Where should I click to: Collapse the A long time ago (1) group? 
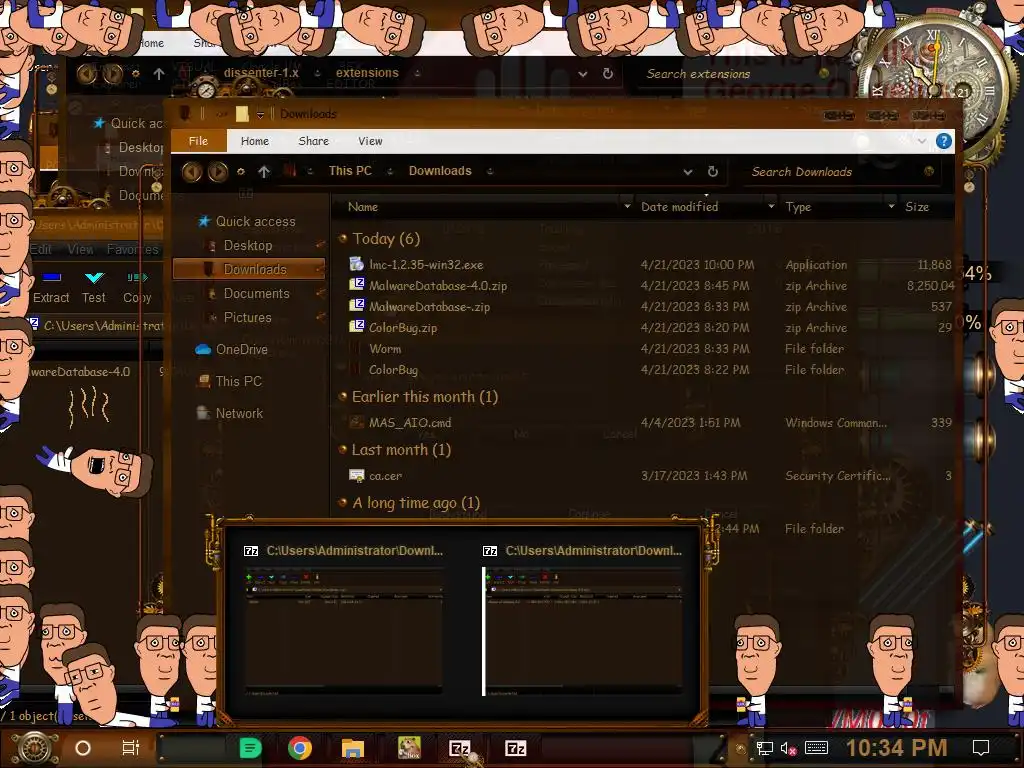click(x=342, y=502)
